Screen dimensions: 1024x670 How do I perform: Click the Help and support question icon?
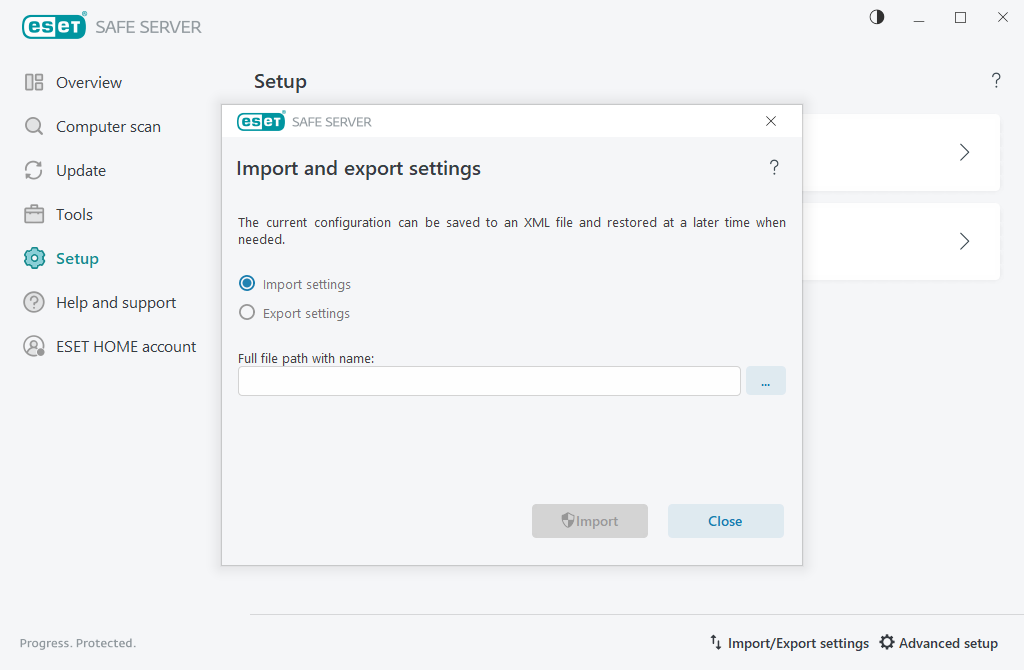coord(34,302)
